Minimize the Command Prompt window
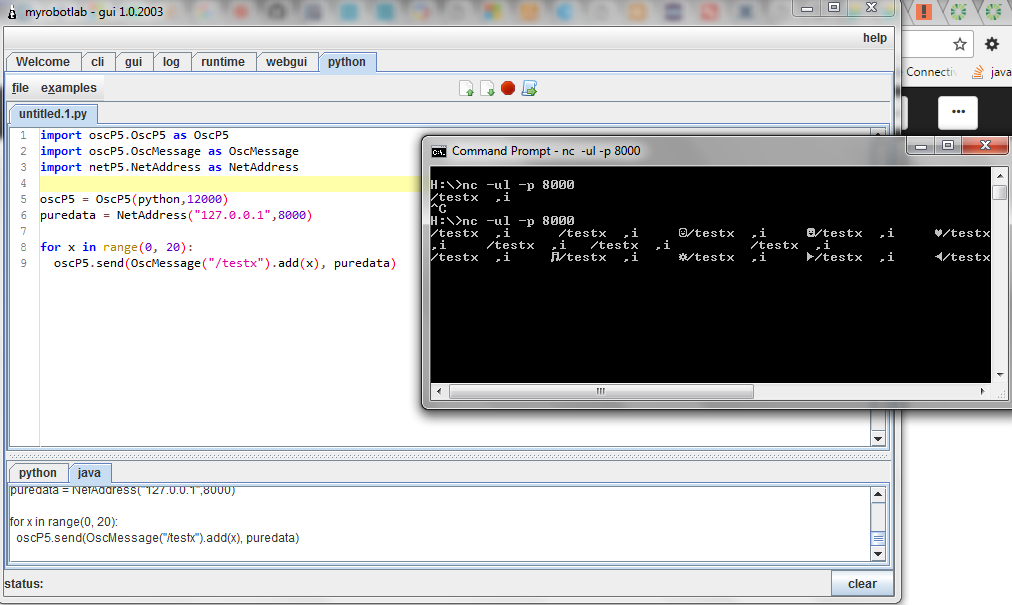Viewport: 1012px width, 605px height. coord(921,147)
